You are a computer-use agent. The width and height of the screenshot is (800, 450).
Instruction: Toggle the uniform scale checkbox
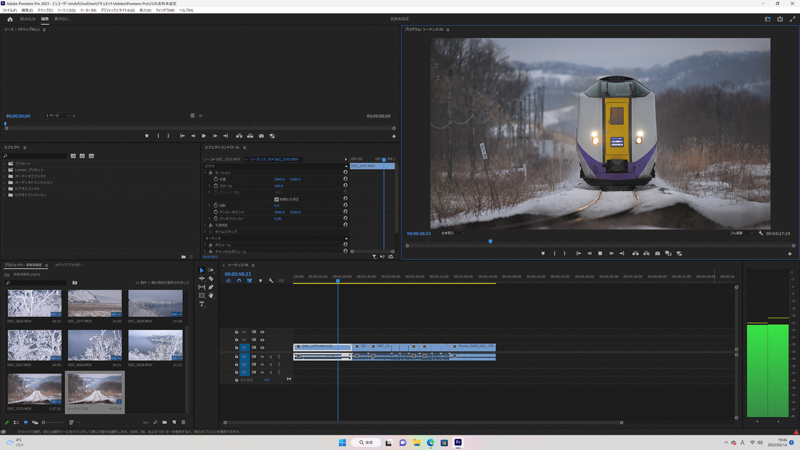pos(276,199)
